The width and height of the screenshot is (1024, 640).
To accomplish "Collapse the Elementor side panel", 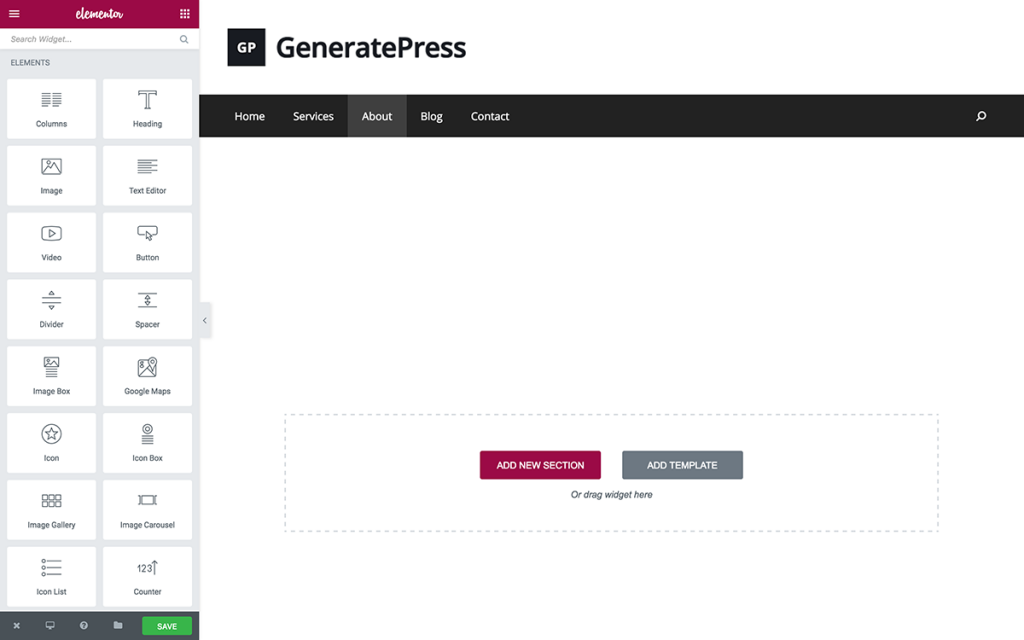I will point(205,321).
